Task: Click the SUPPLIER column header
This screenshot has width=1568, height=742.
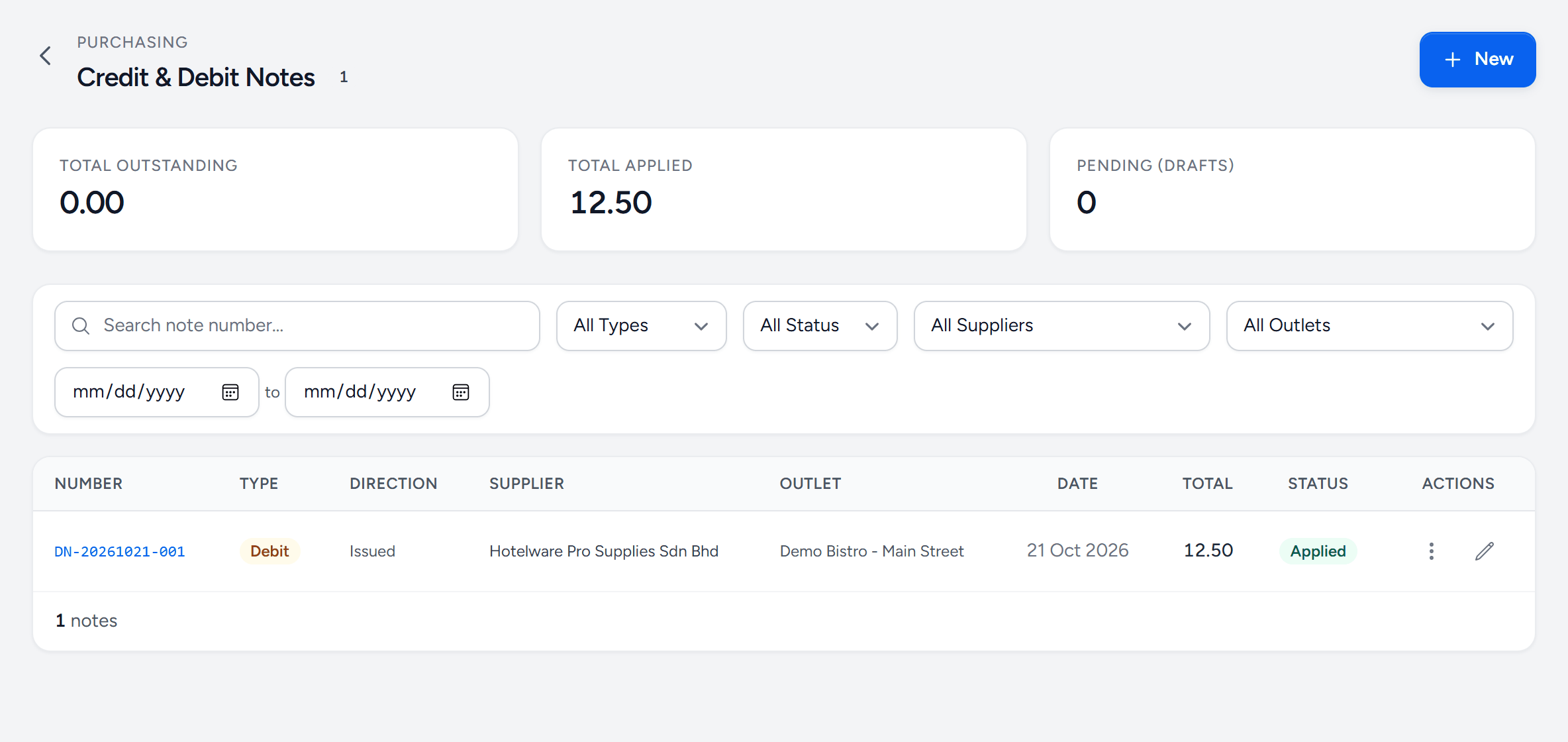Action: coord(526,484)
